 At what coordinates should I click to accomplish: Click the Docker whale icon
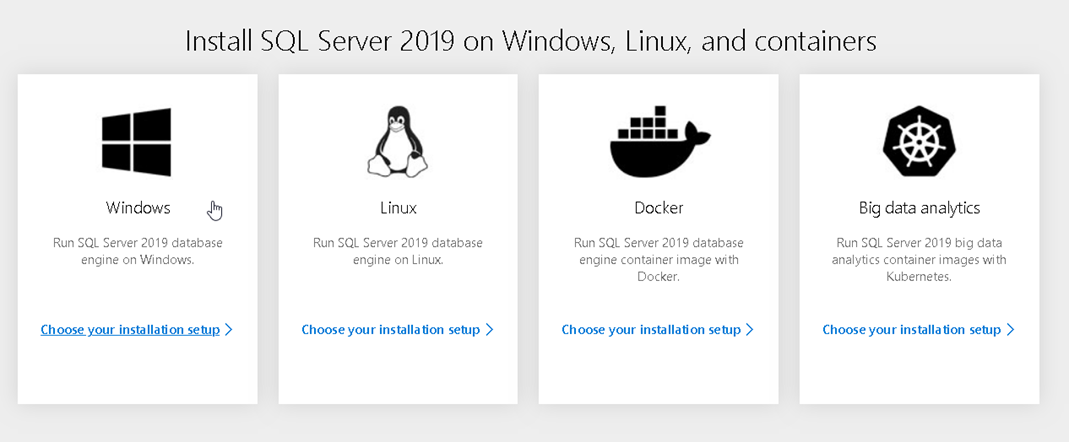(659, 142)
